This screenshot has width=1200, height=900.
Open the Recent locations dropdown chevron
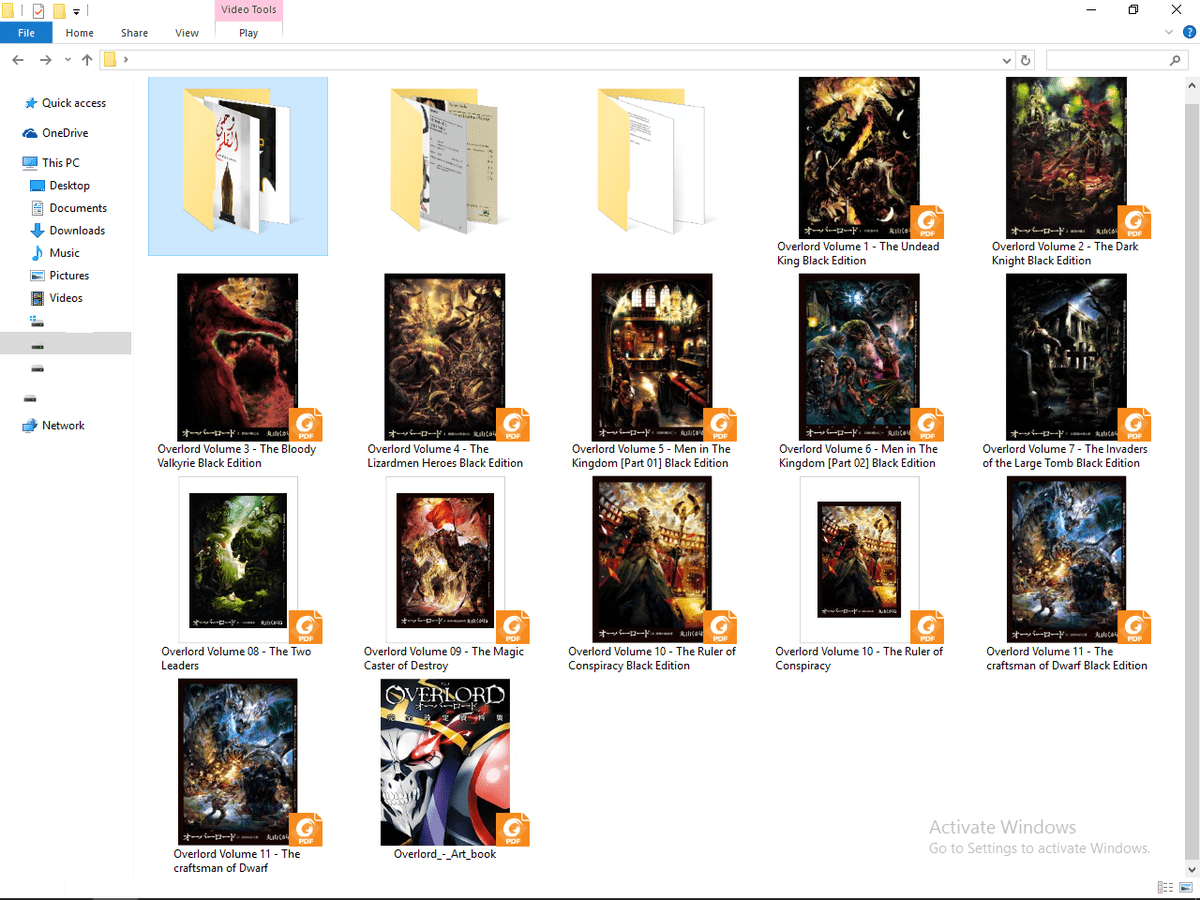68,60
